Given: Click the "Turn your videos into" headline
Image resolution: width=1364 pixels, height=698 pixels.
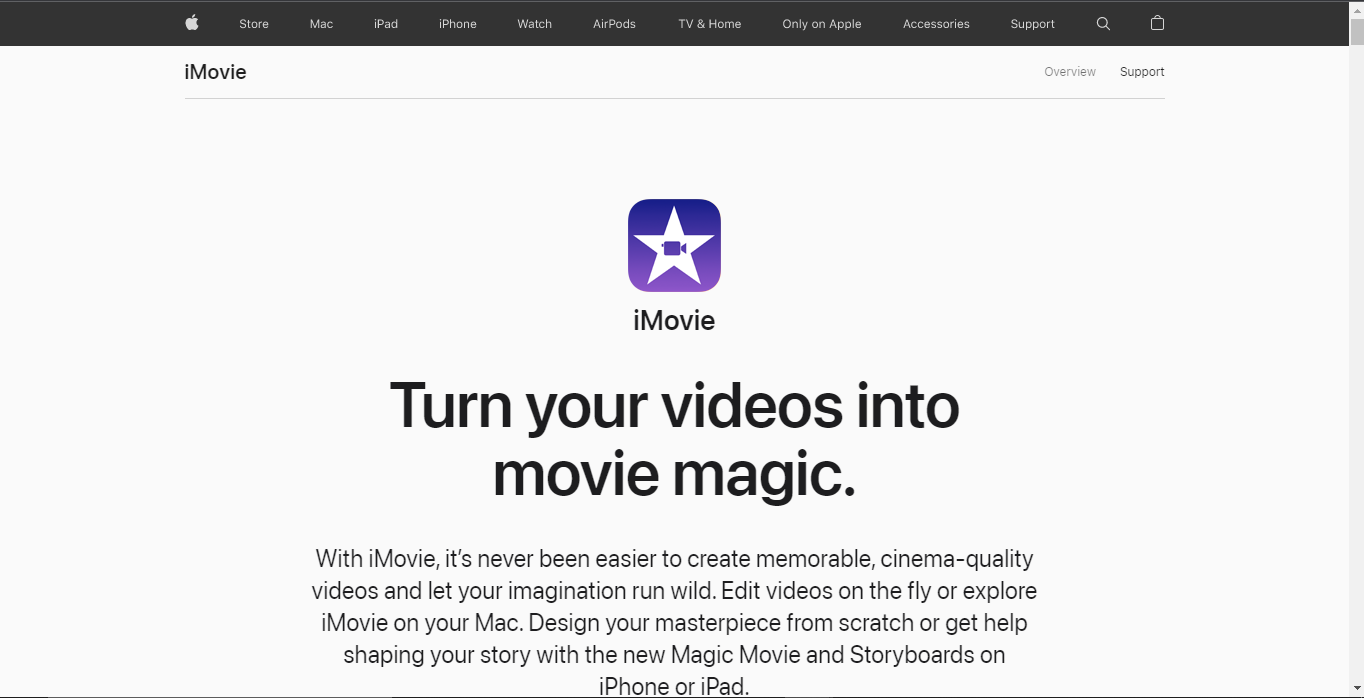Looking at the screenshot, I should (674, 406).
